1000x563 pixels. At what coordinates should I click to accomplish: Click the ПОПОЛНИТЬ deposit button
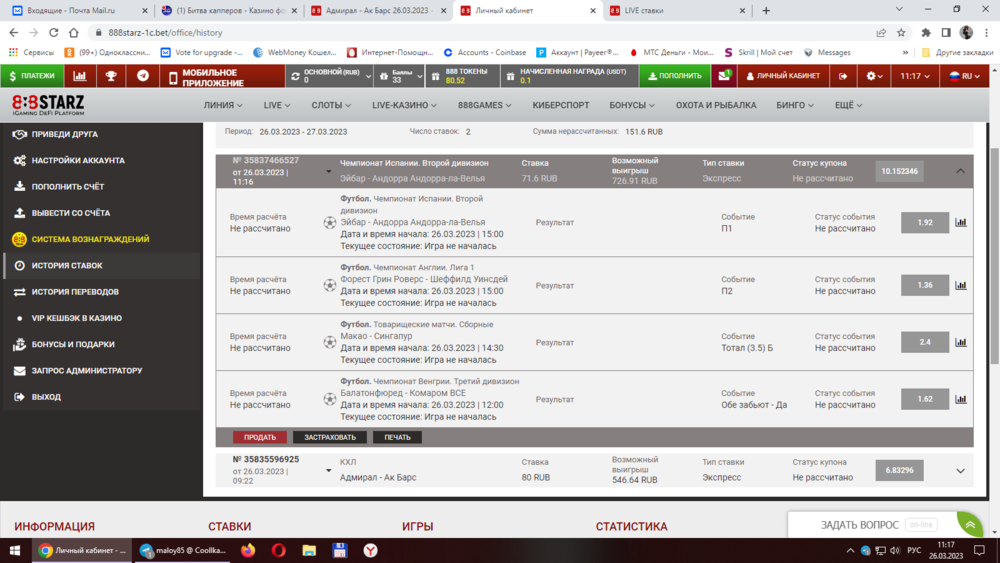tap(675, 76)
